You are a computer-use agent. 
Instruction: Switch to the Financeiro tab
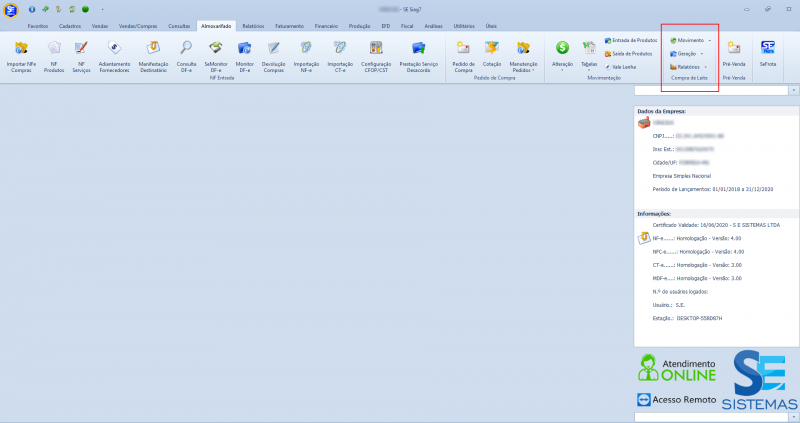click(x=326, y=24)
